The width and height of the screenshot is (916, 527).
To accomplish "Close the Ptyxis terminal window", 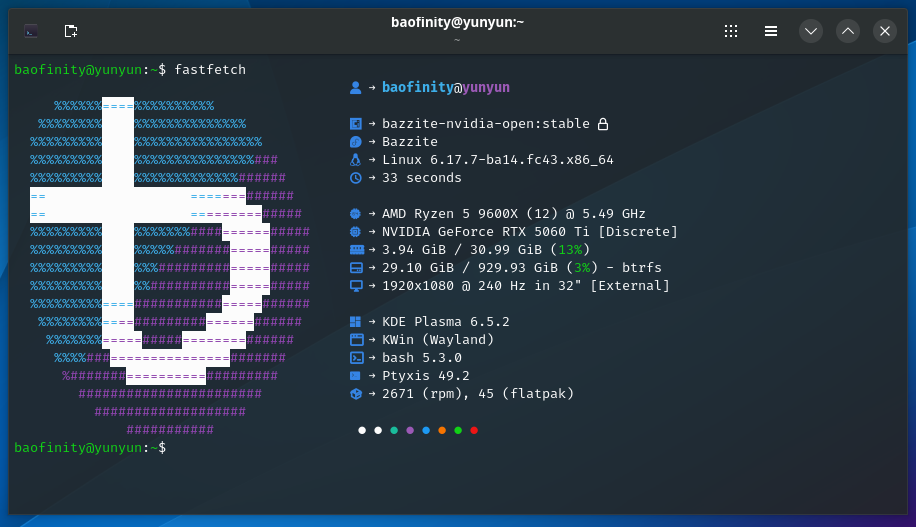I will click(x=885, y=31).
